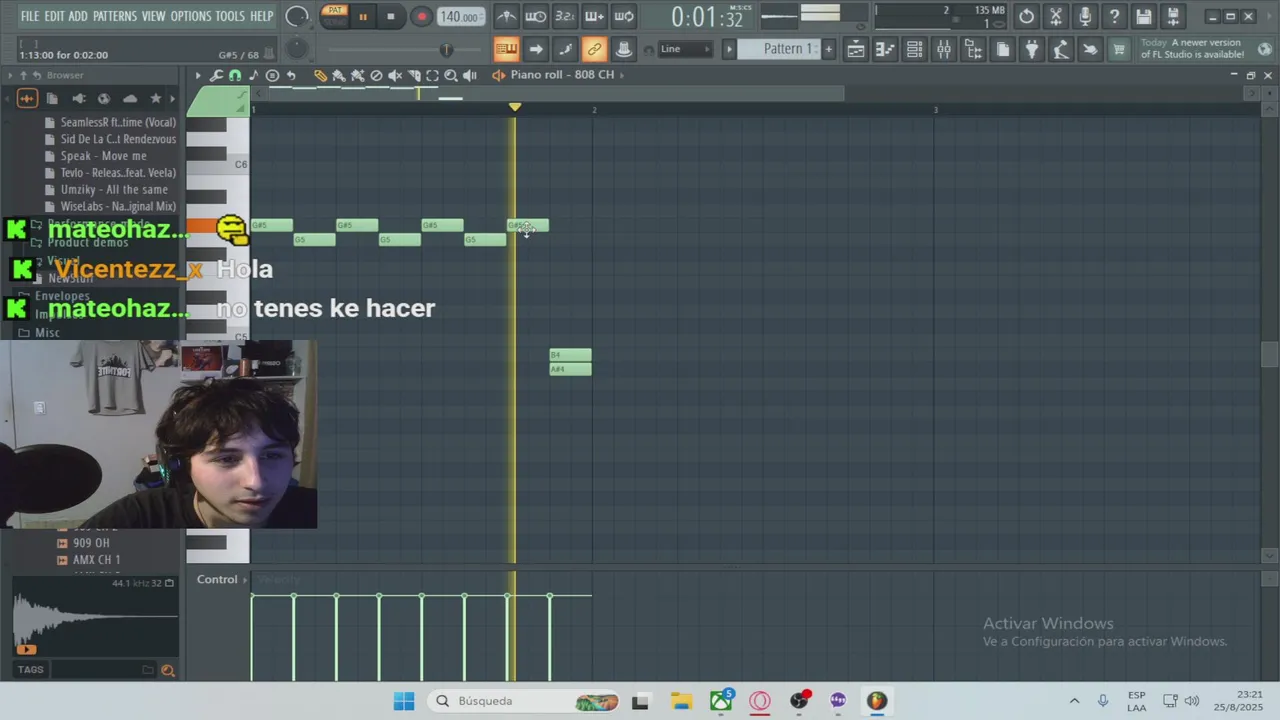Toggle wait for input to start playing
The image size is (1280, 720).
[x=536, y=16]
